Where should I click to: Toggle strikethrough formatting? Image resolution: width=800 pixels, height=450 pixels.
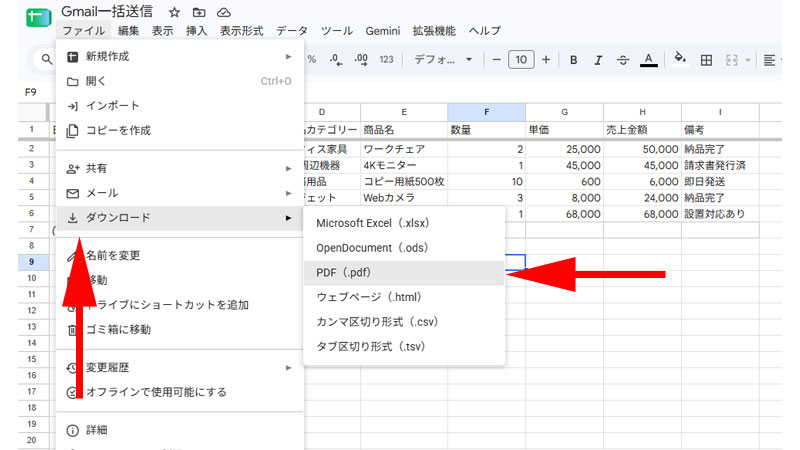pos(623,60)
